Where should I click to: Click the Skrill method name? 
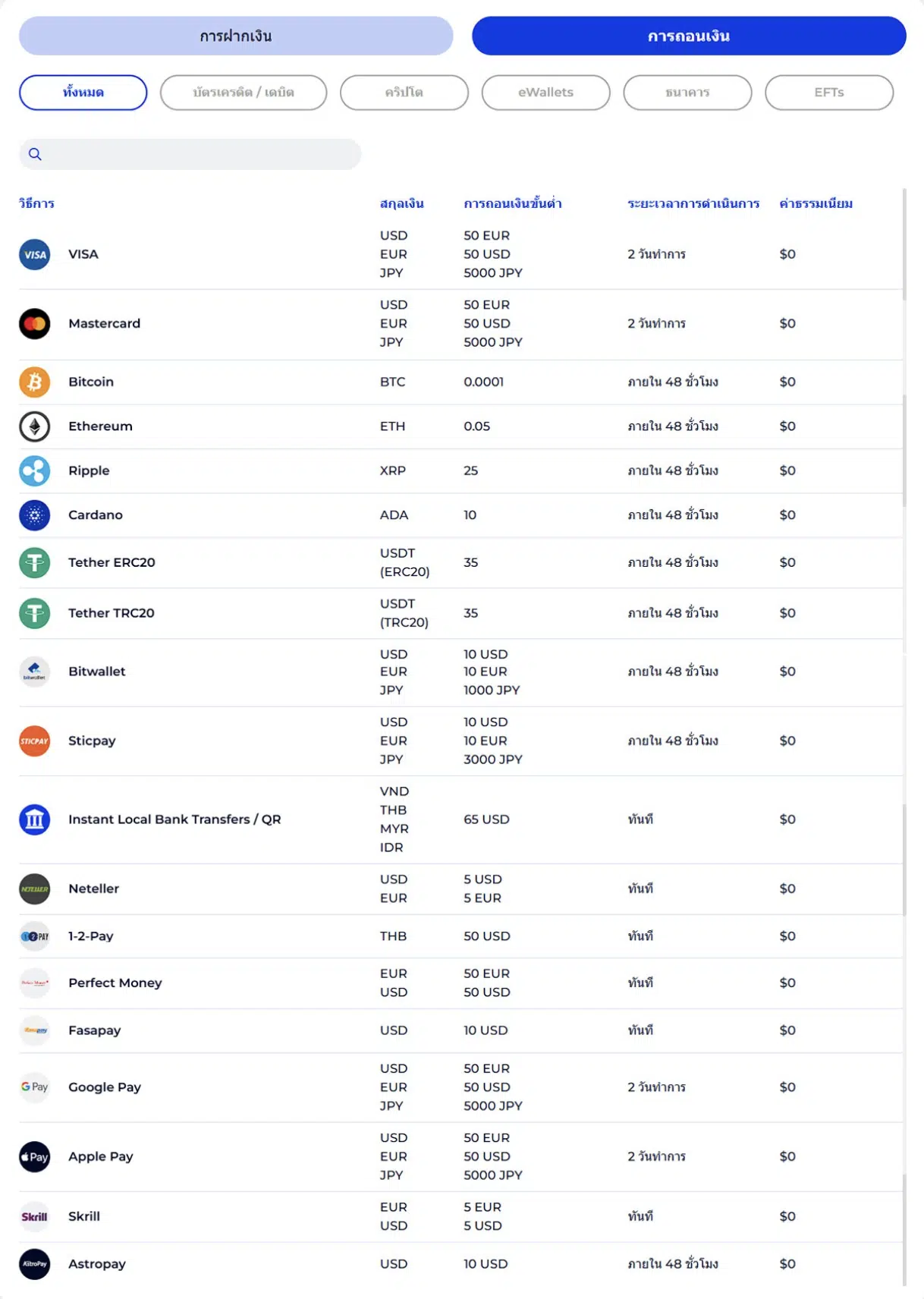pos(84,1217)
